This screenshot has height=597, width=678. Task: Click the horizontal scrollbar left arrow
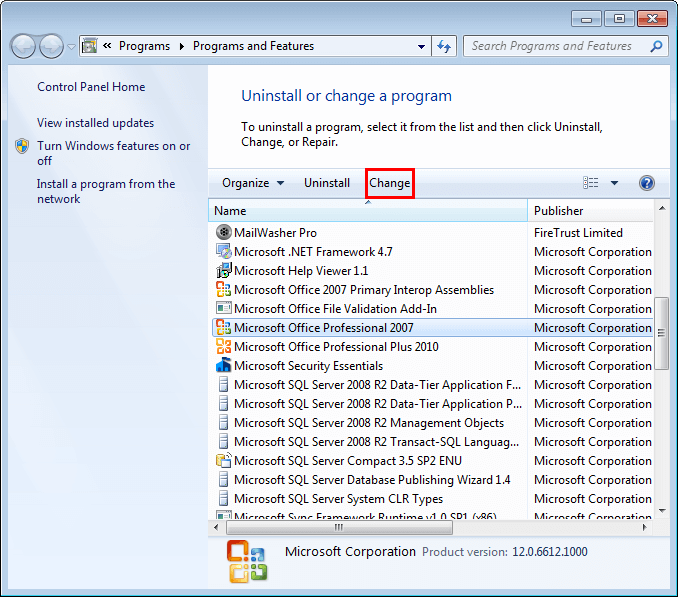pos(216,527)
